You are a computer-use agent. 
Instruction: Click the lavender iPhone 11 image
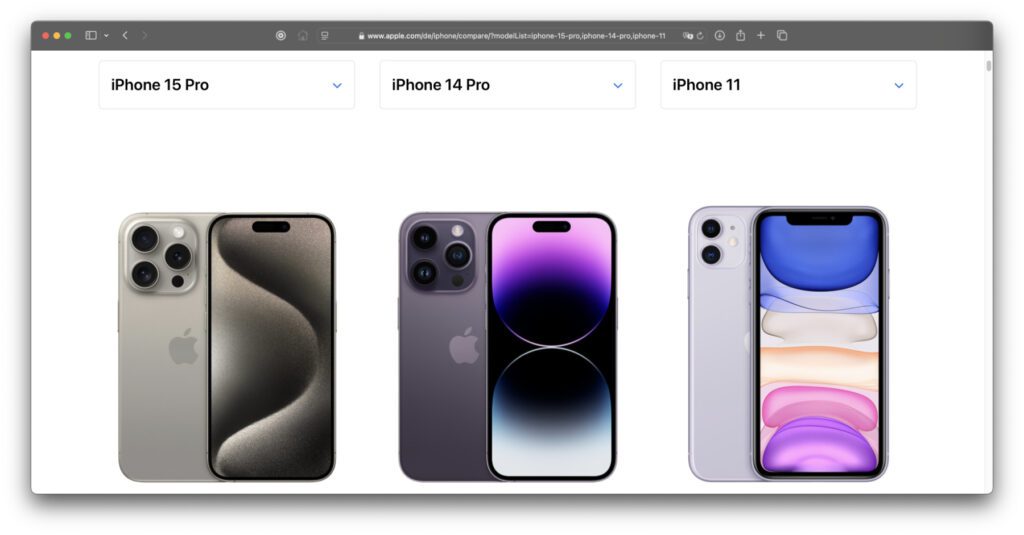pos(788,344)
